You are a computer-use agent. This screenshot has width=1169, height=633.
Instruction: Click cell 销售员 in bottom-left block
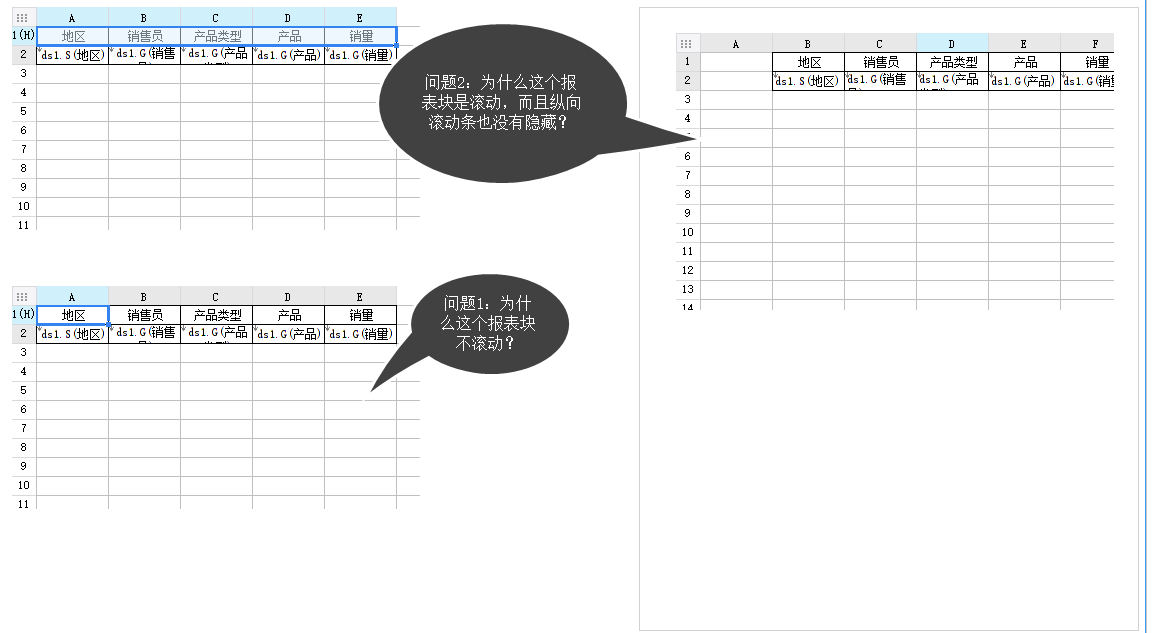[145, 315]
